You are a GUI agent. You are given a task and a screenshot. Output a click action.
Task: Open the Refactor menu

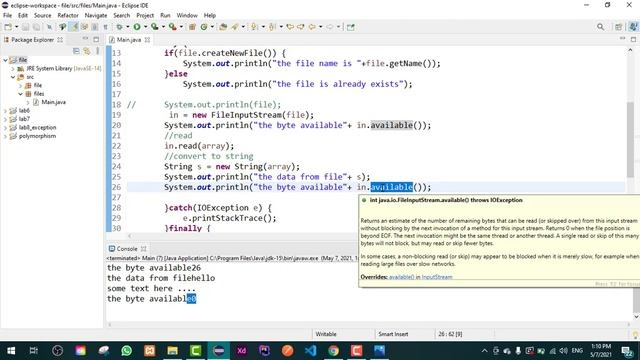68,15
